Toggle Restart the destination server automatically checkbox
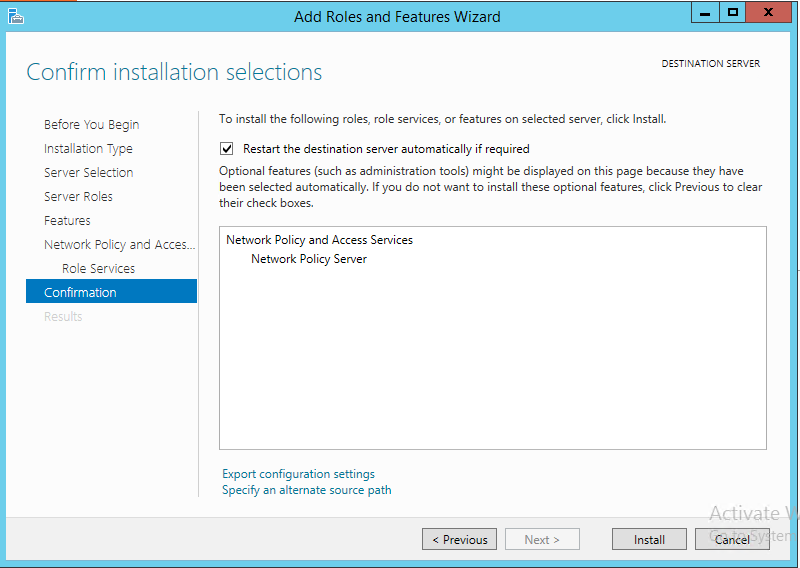Screen dimensions: 800x568 tap(227, 149)
